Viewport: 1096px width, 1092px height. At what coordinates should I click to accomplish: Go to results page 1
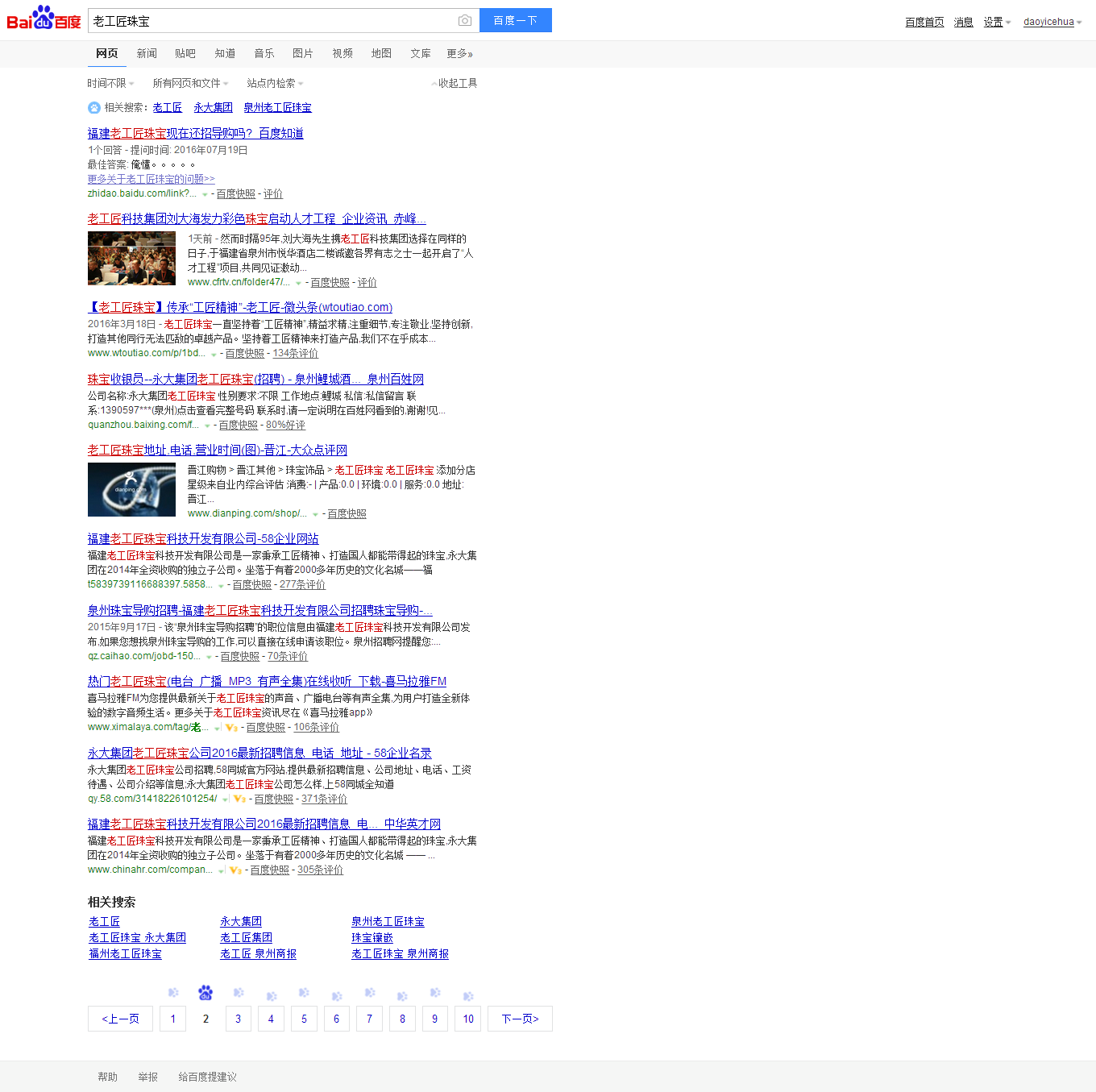[172, 1019]
